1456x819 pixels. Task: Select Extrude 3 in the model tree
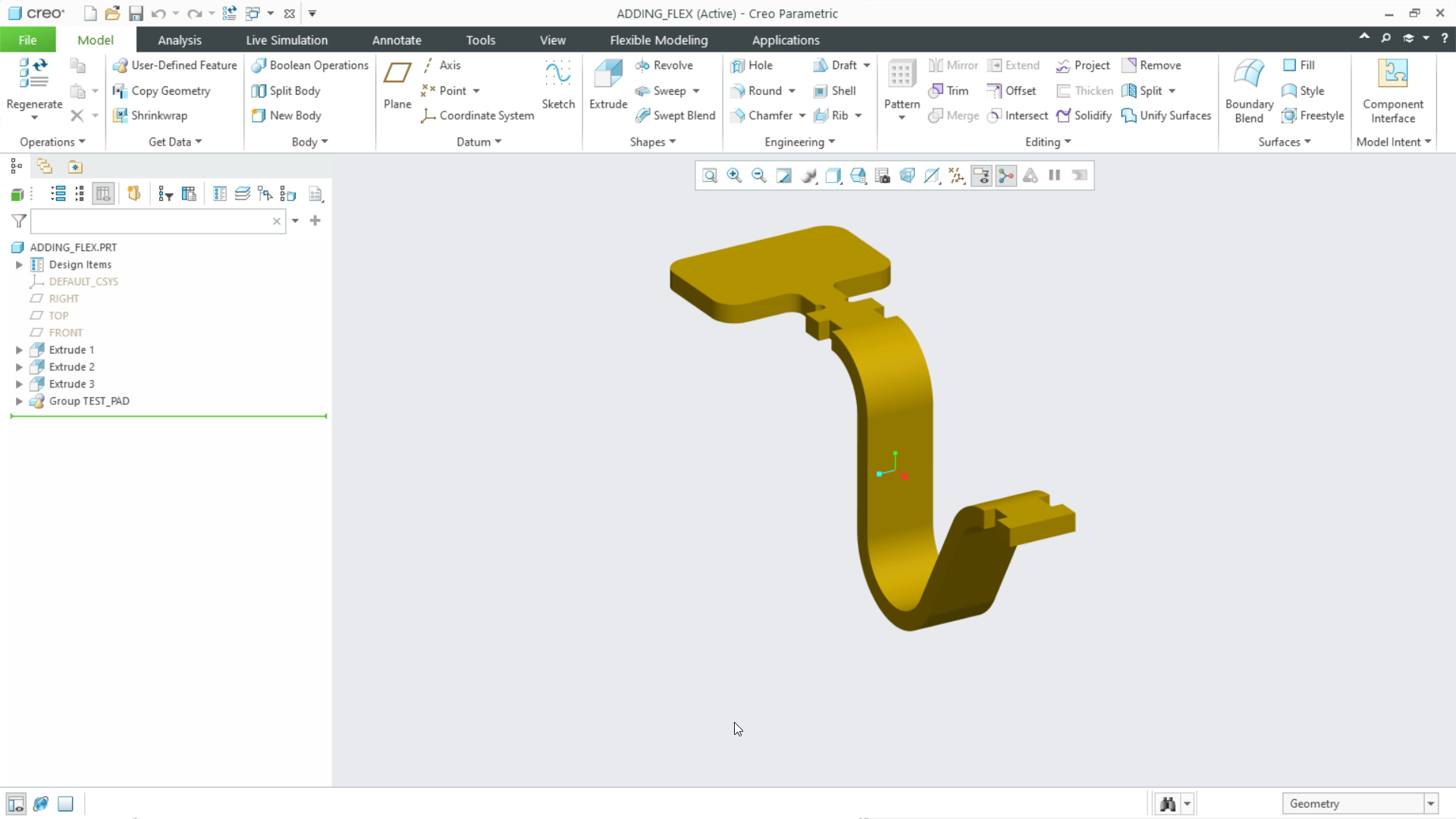coord(72,384)
